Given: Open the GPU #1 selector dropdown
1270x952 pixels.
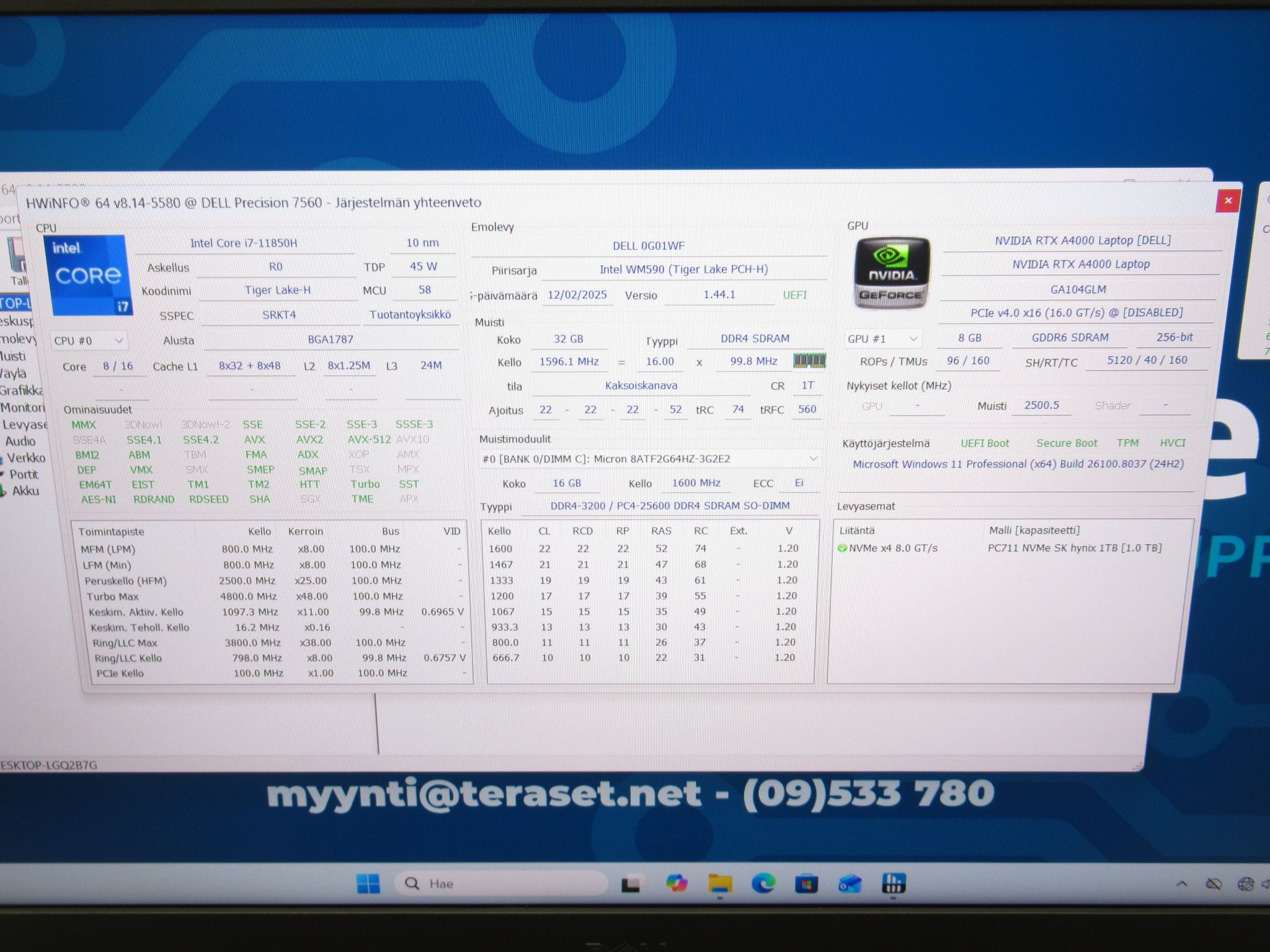Looking at the screenshot, I should [883, 339].
